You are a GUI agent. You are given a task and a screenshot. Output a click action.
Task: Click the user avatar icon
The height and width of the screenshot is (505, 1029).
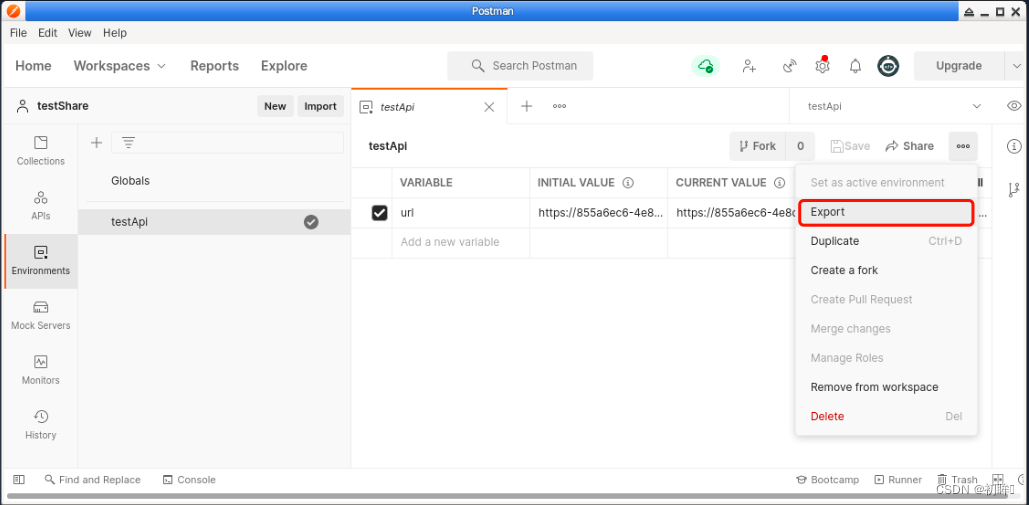pyautogui.click(x=889, y=66)
